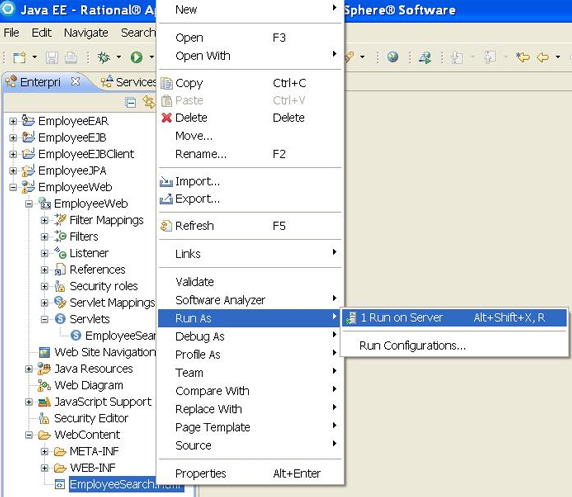Expand the Java Resources node
Screen dimensions: 572x497
point(29,369)
